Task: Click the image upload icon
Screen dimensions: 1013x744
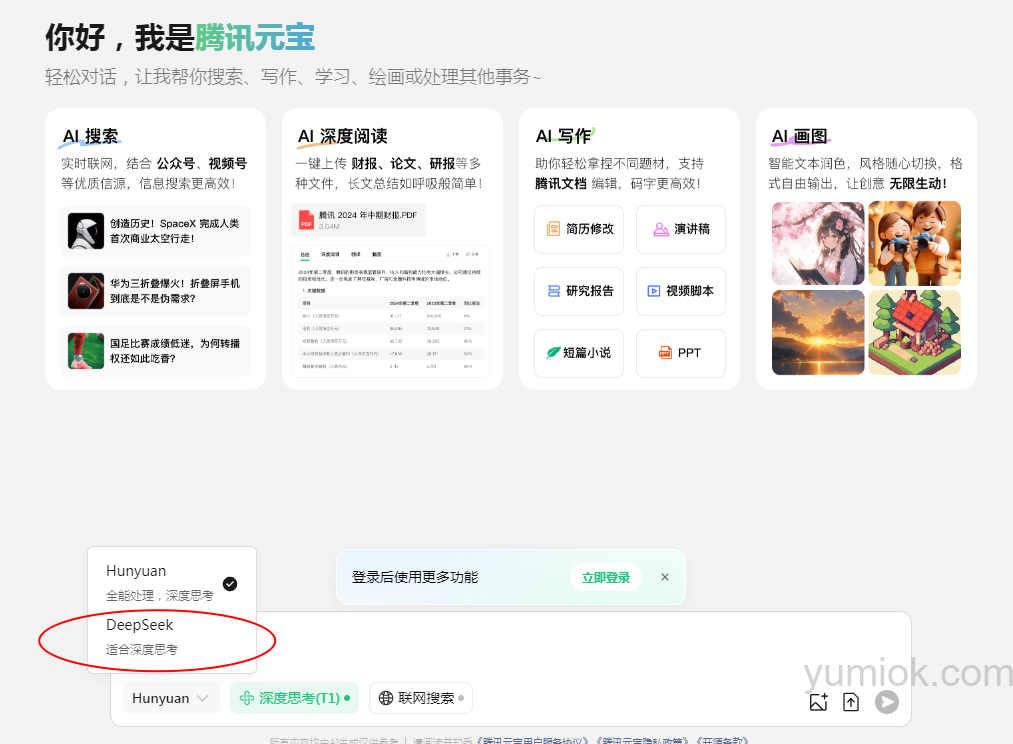Action: point(819,701)
